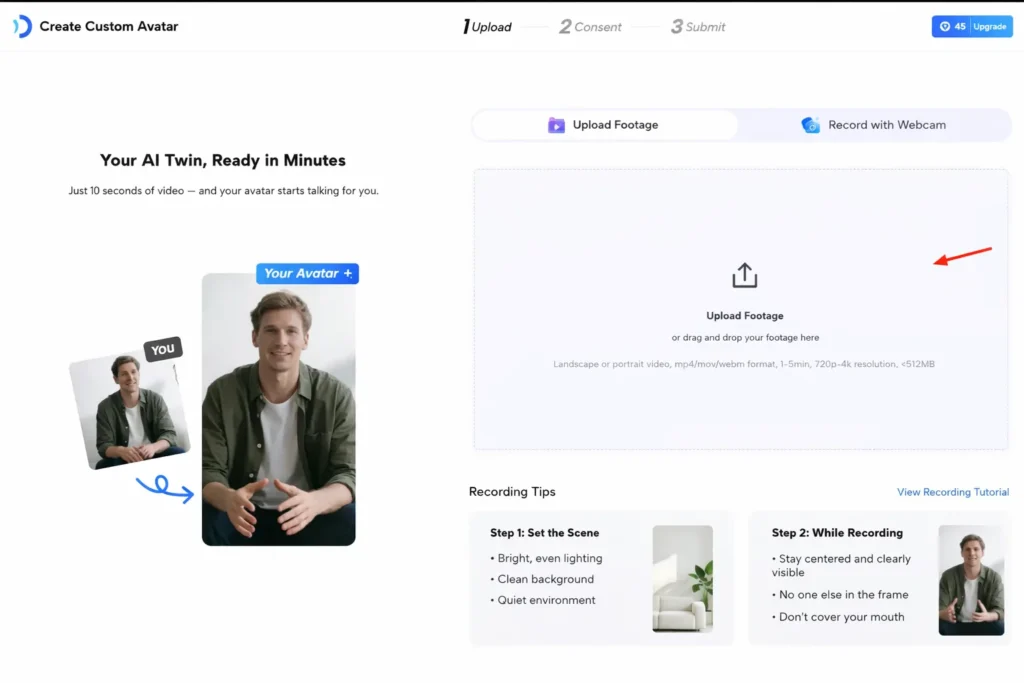
Task: Go to step 2 Consent
Action: tap(590, 27)
